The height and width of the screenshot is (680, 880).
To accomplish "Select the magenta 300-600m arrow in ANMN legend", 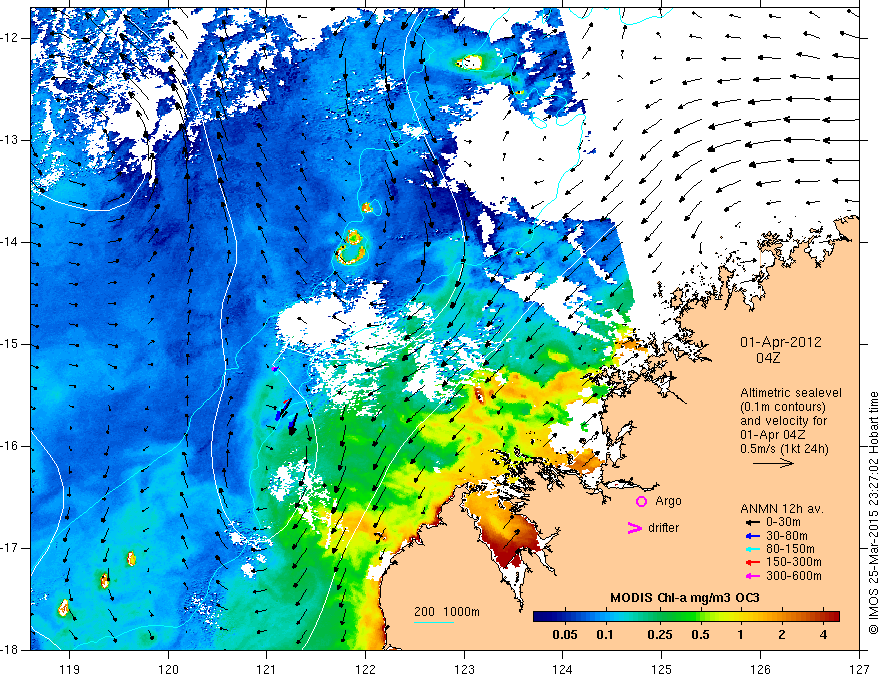I will (x=752, y=576).
